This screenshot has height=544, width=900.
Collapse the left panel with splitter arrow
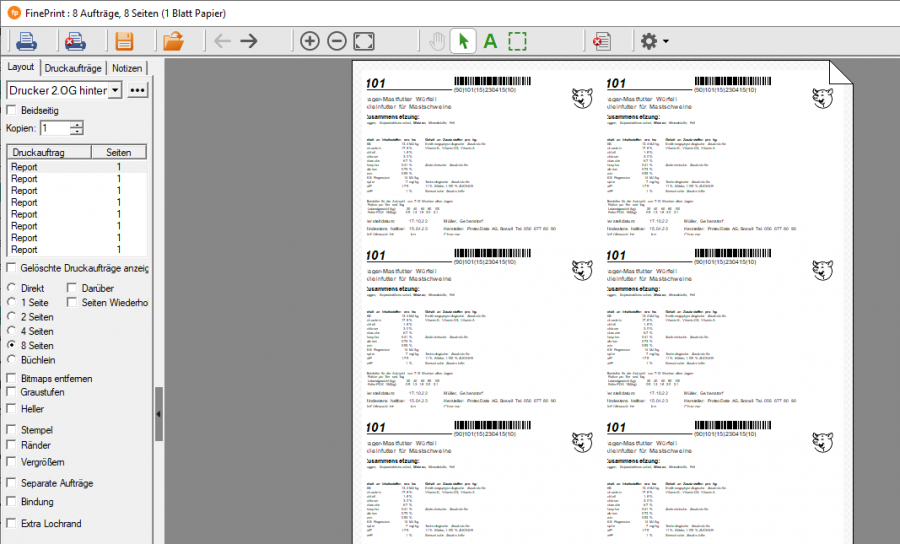(x=159, y=414)
